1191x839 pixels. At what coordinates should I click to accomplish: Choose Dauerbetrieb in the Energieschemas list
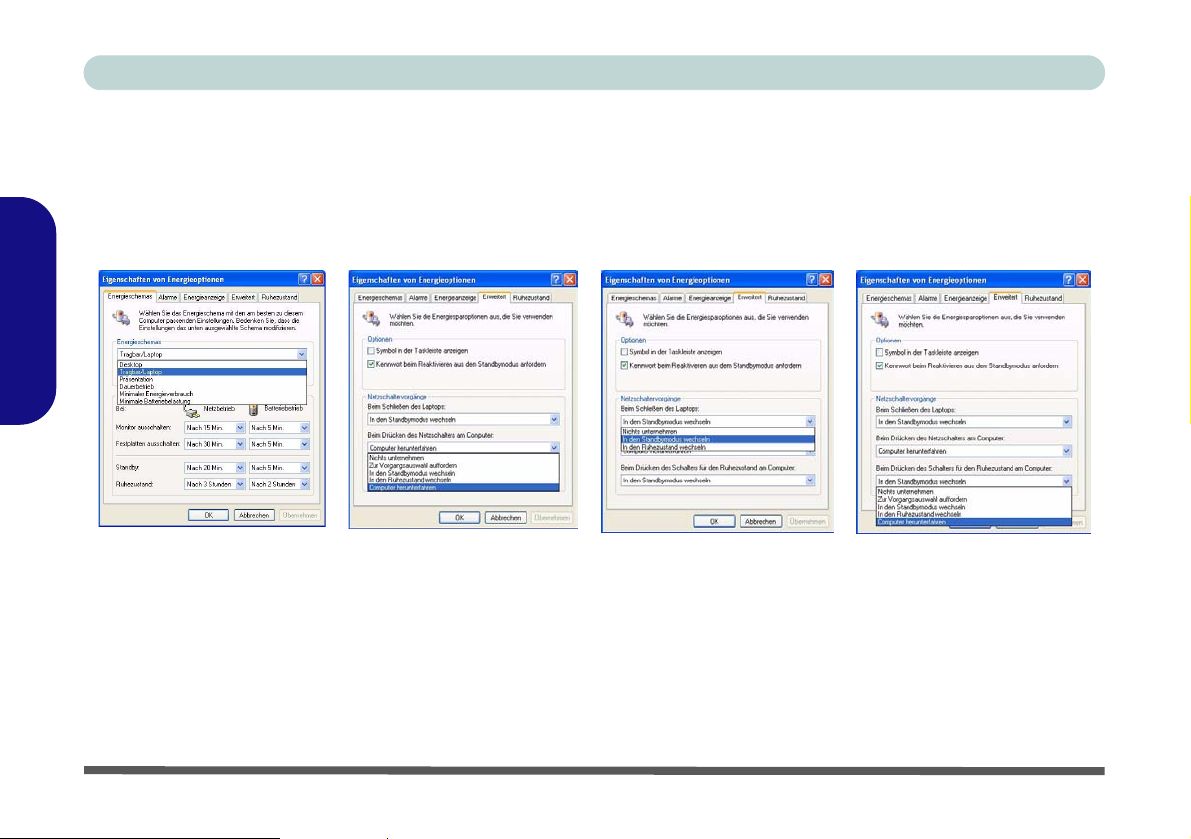(212, 386)
